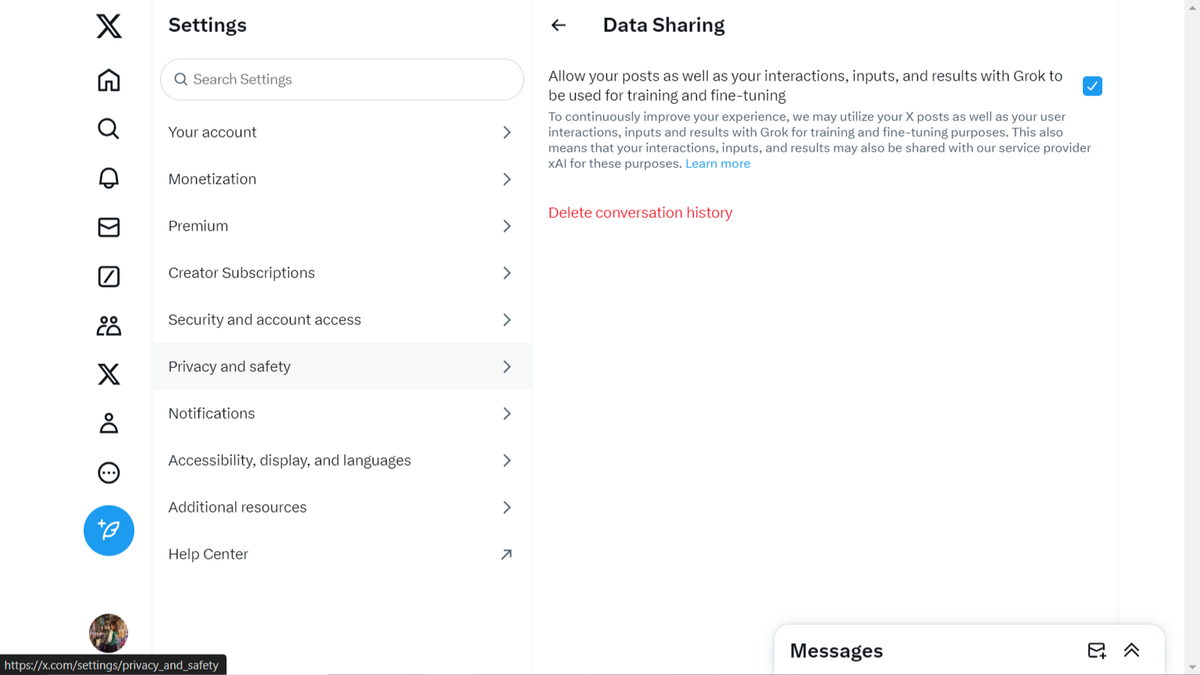Open the Notifications bell icon

point(108,178)
